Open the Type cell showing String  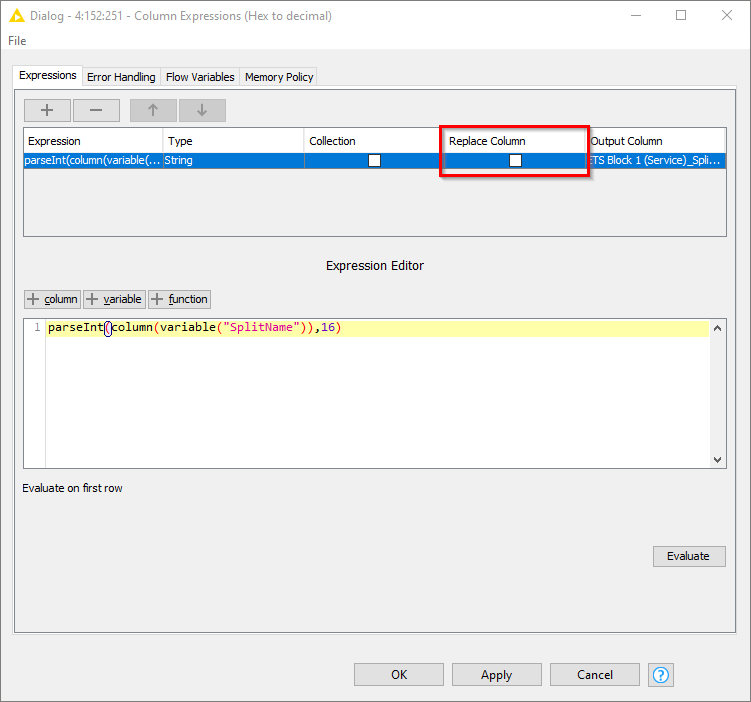pos(232,160)
